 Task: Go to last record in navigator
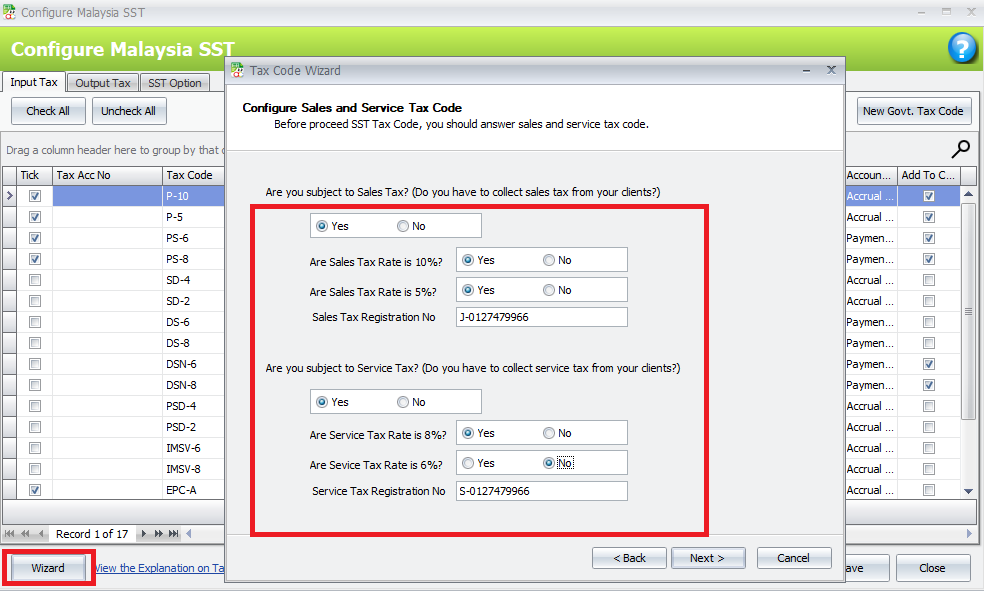coord(174,534)
